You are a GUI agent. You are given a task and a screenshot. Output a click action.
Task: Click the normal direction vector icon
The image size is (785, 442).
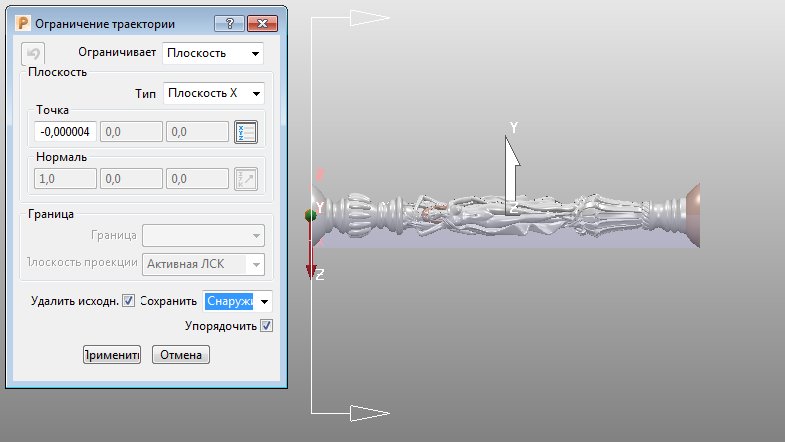coord(246,179)
